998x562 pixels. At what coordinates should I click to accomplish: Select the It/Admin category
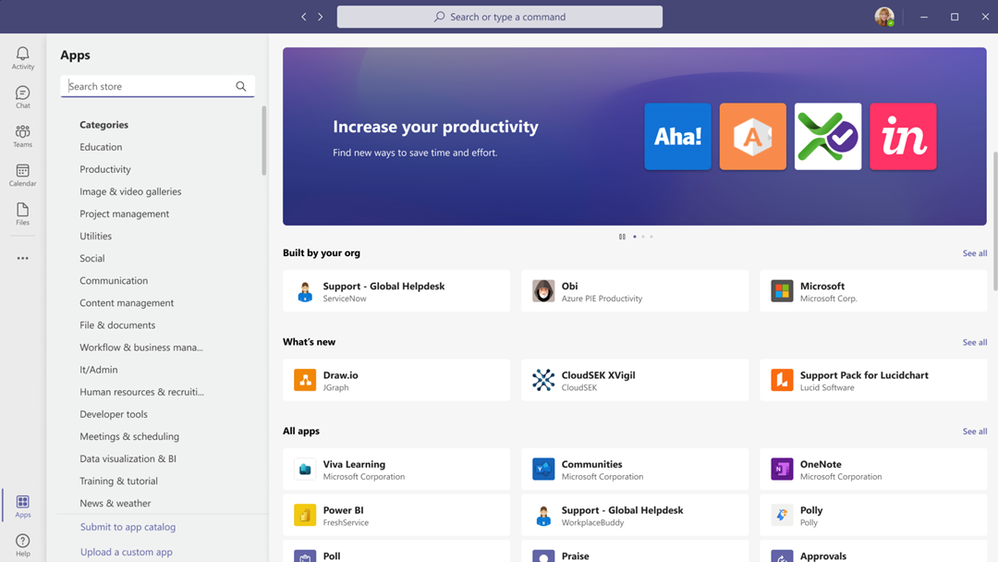tap(99, 370)
